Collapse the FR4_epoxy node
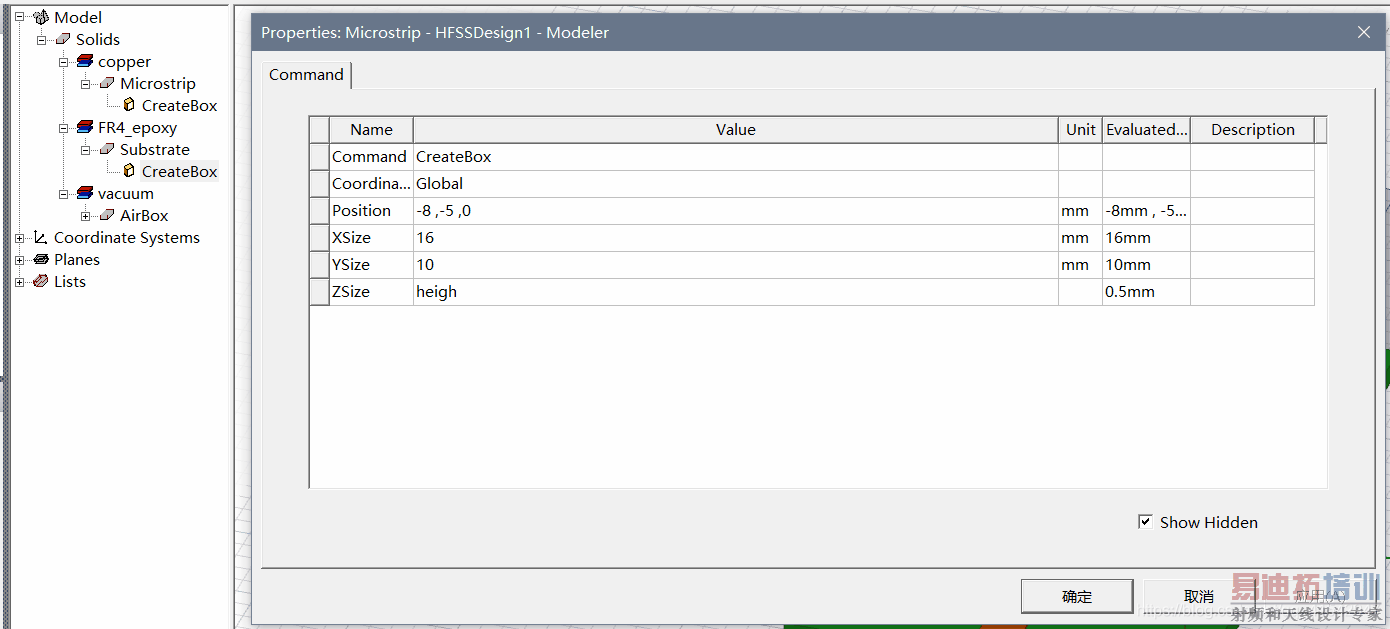 63,127
